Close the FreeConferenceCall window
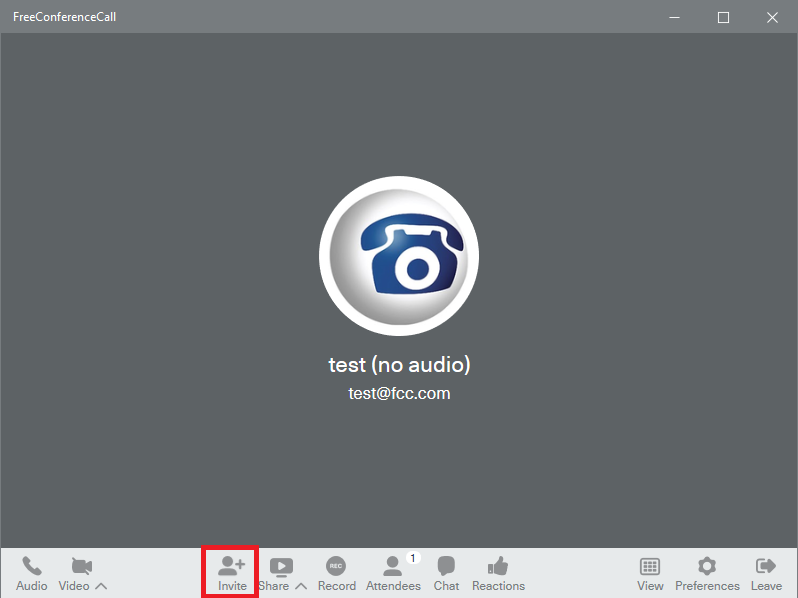Screen dimensions: 798x598 click(x=772, y=17)
